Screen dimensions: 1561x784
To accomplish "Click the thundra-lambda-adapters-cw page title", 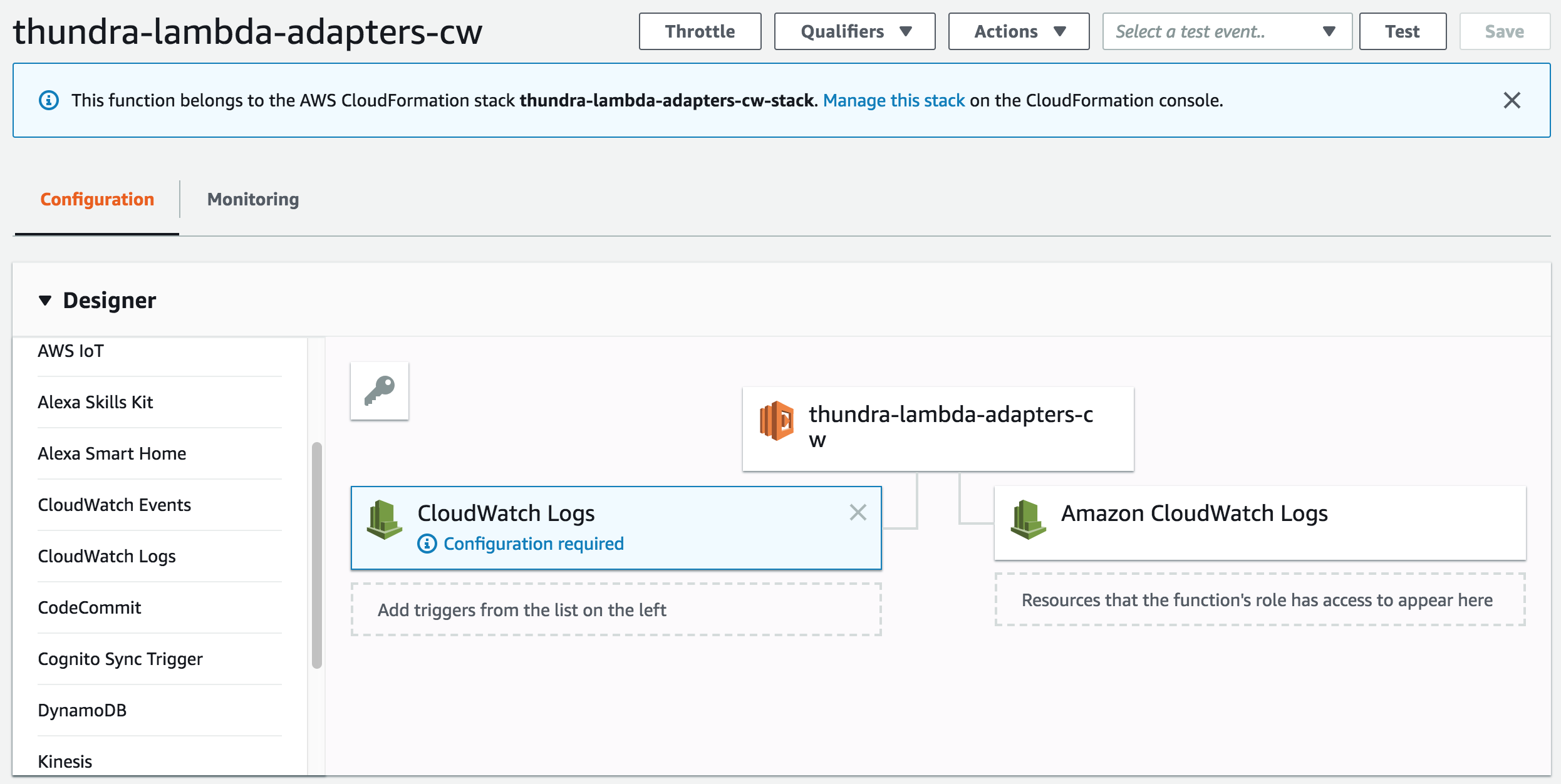I will [247, 31].
